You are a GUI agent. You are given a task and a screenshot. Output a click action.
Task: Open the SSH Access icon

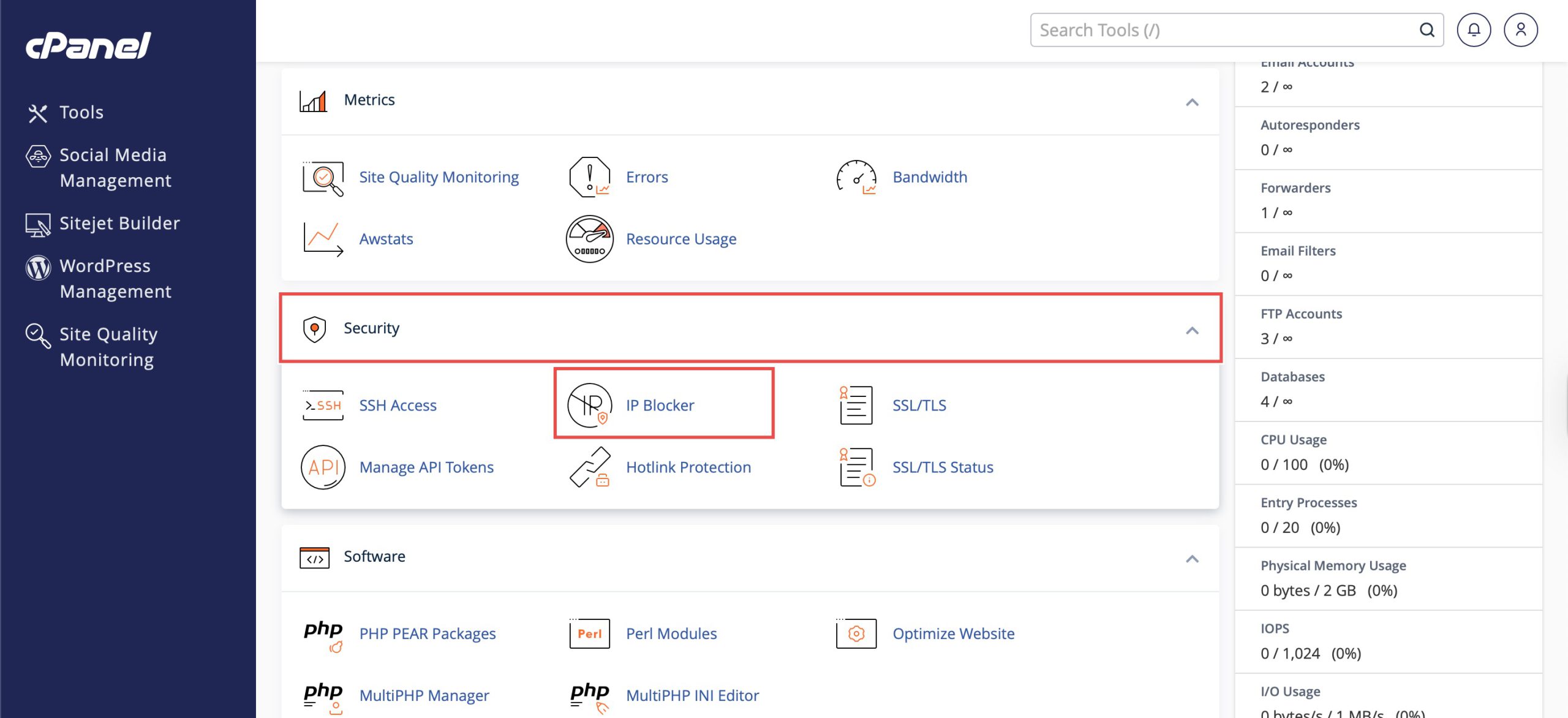[323, 405]
